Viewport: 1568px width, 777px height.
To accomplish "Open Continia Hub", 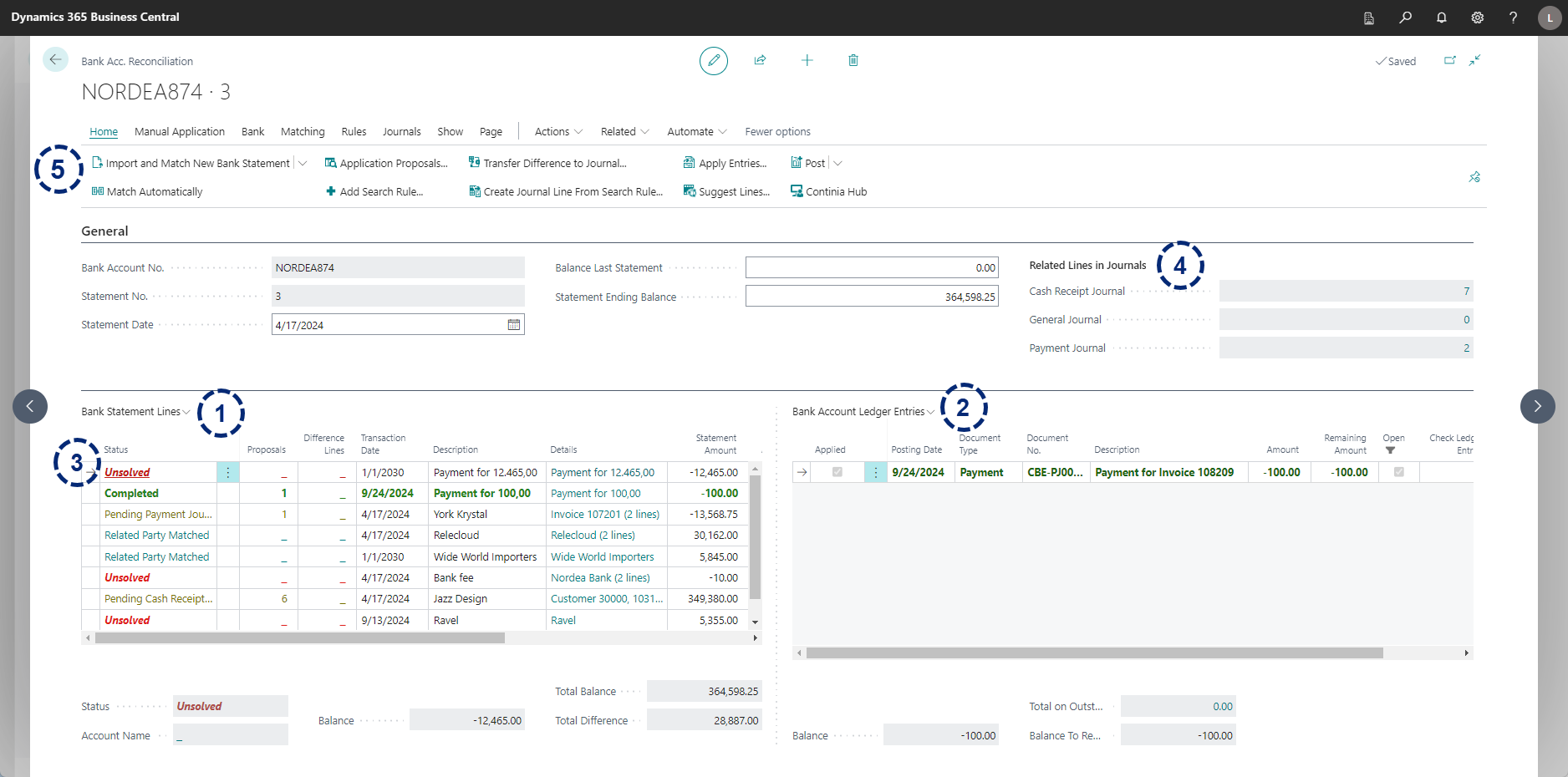I will (x=828, y=191).
